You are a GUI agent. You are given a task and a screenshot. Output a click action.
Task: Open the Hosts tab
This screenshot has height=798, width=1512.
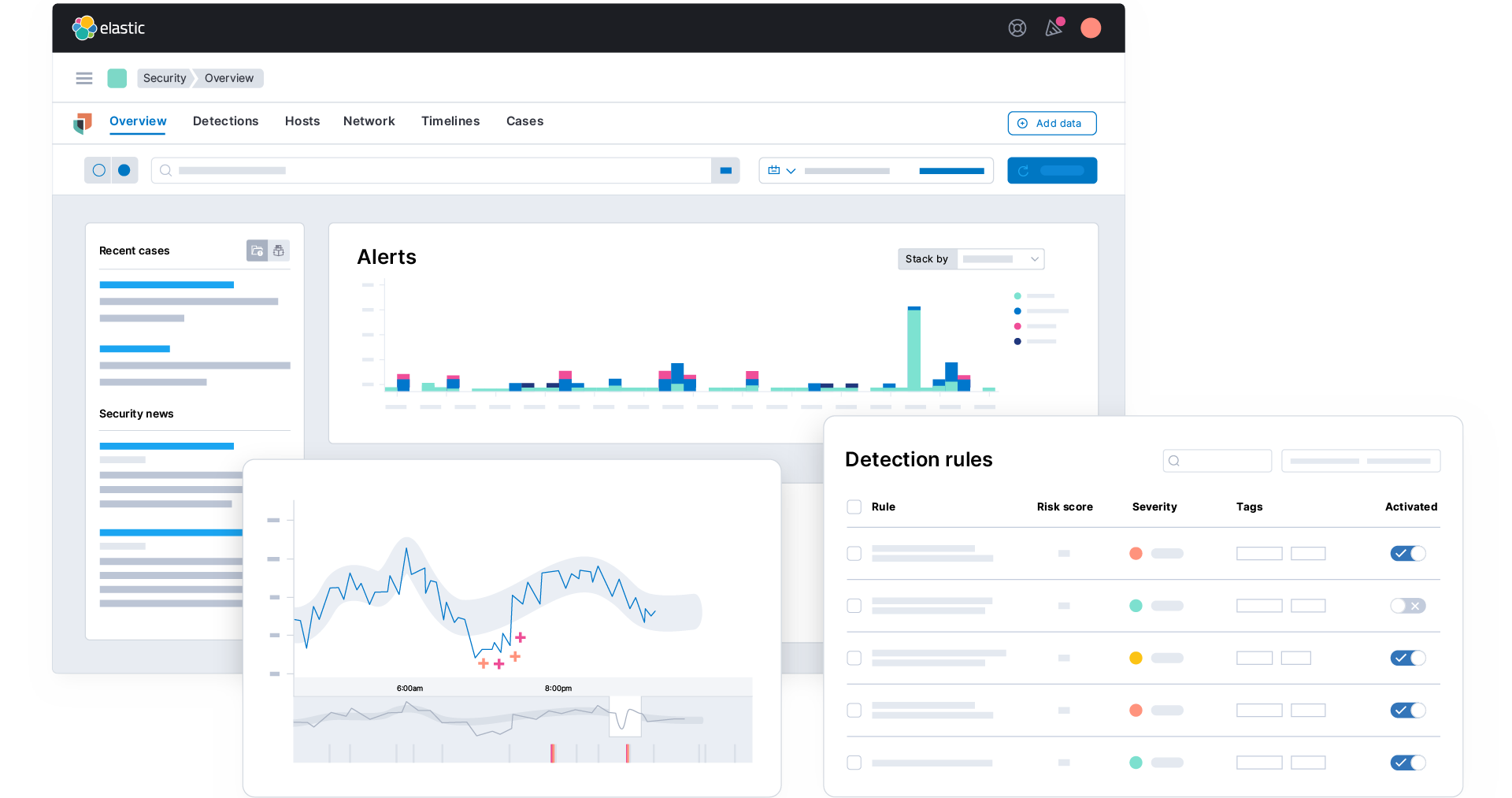click(302, 121)
